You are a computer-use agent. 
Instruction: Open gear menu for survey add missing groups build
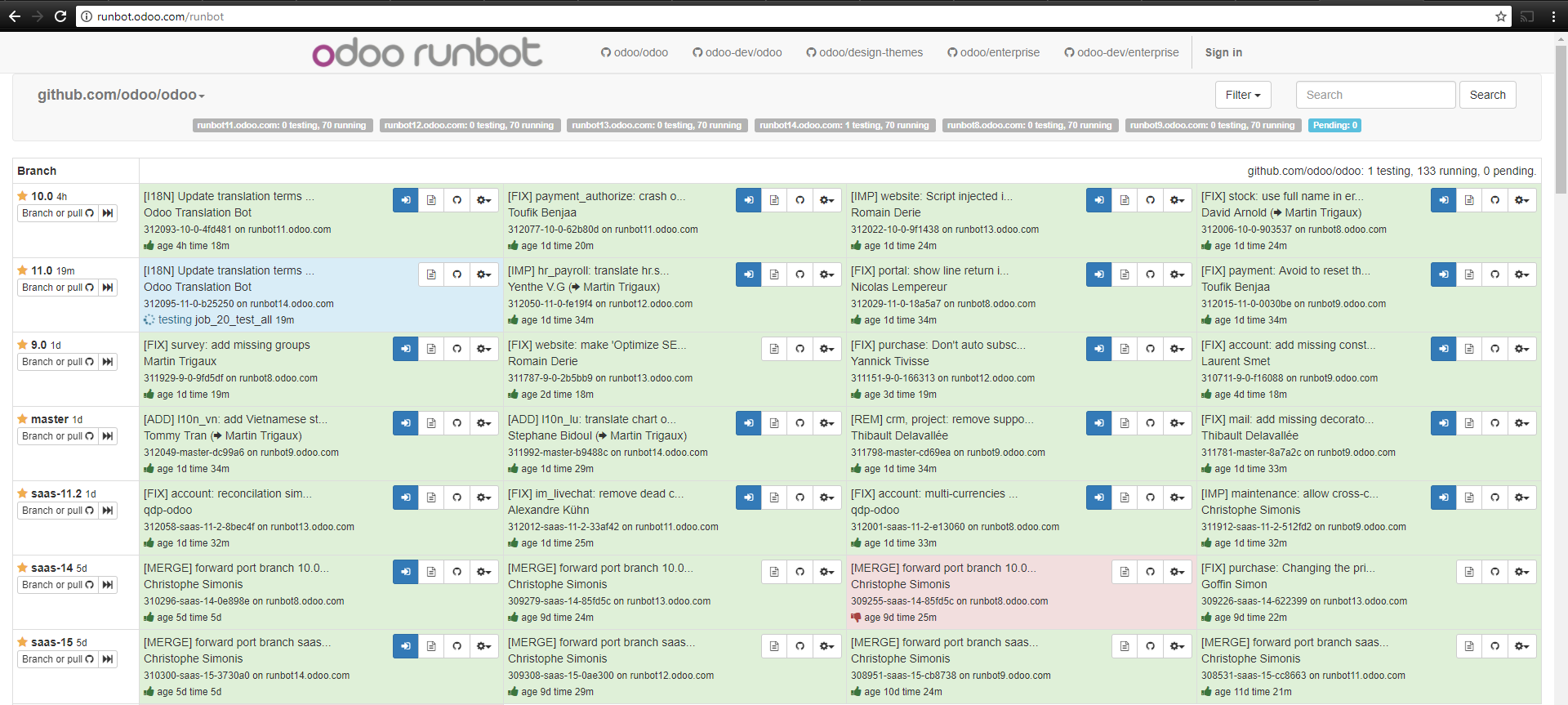tap(484, 349)
